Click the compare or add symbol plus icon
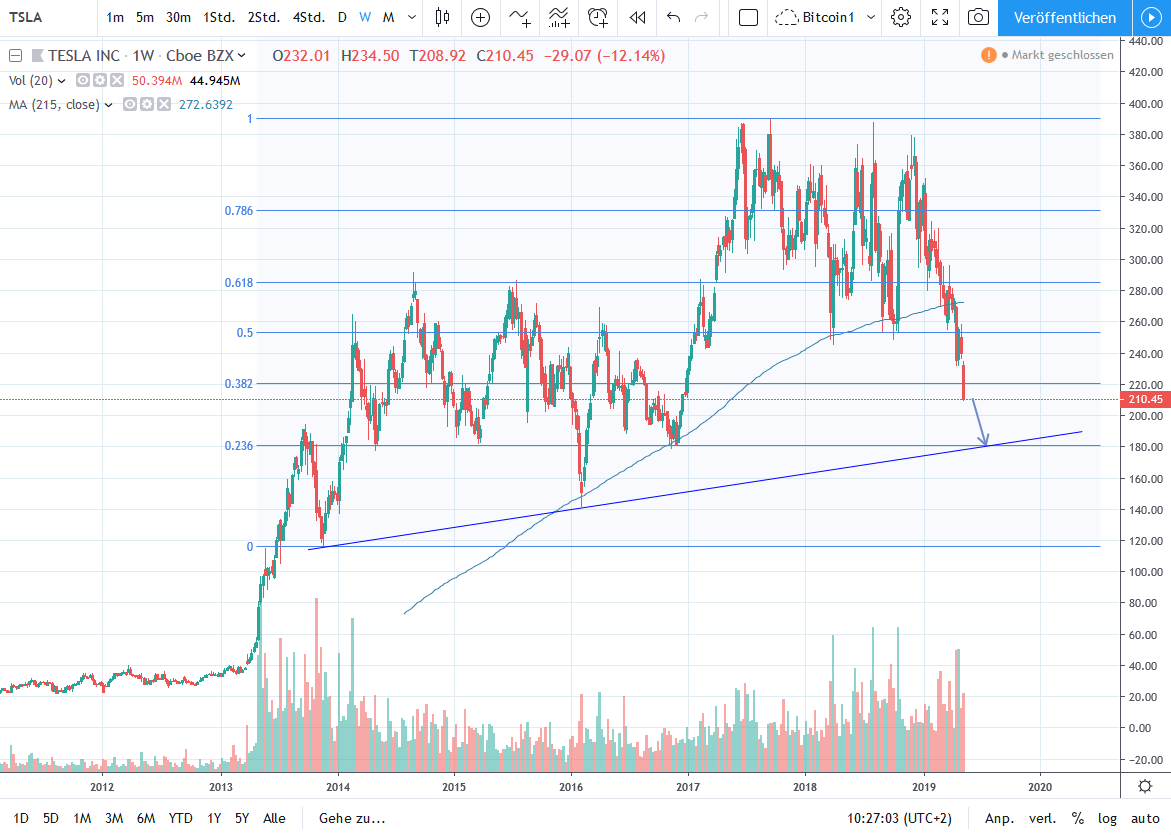 click(x=480, y=17)
